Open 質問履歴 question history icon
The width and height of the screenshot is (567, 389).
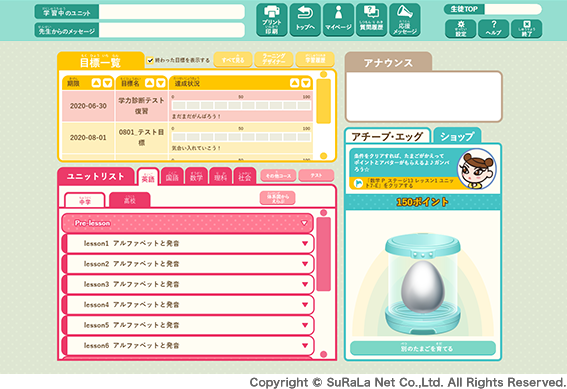tap(371, 20)
